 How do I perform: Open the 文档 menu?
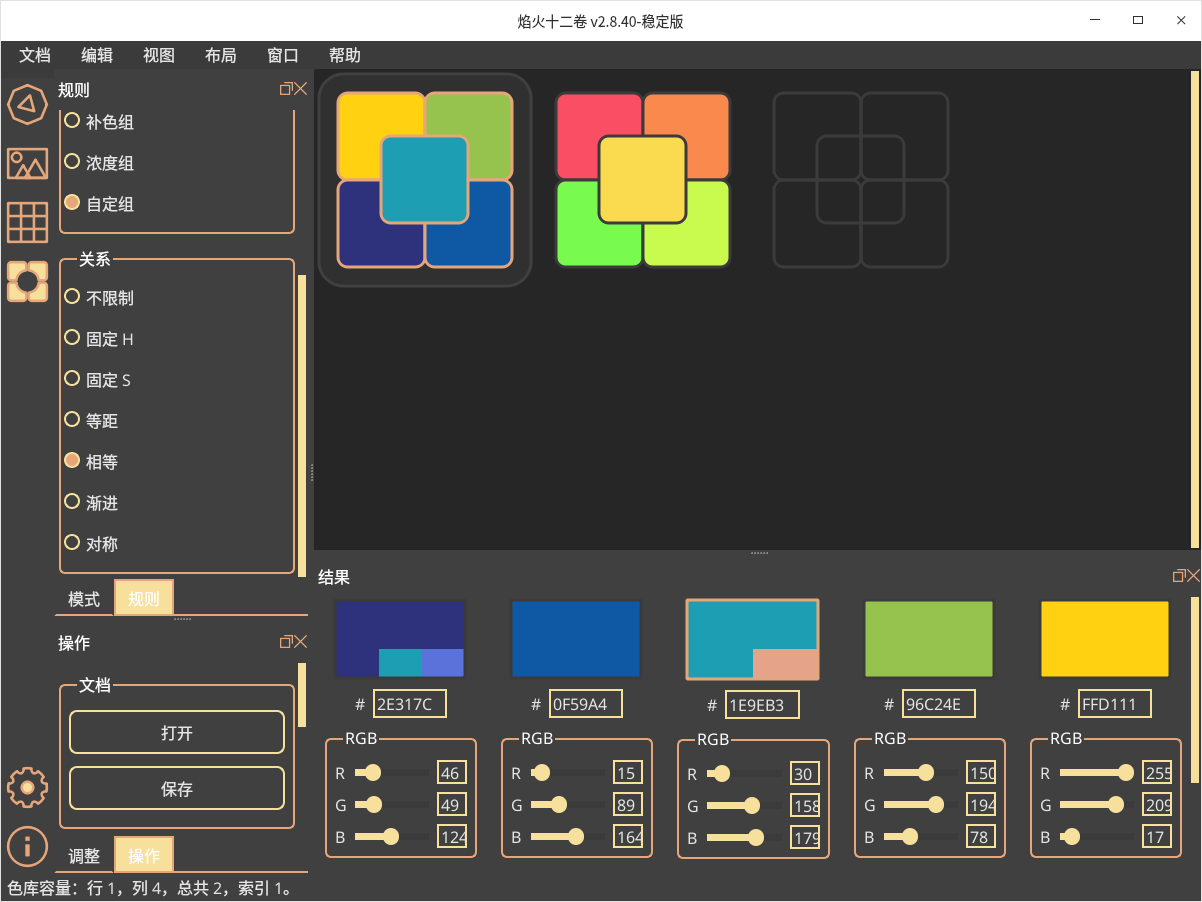click(x=35, y=56)
